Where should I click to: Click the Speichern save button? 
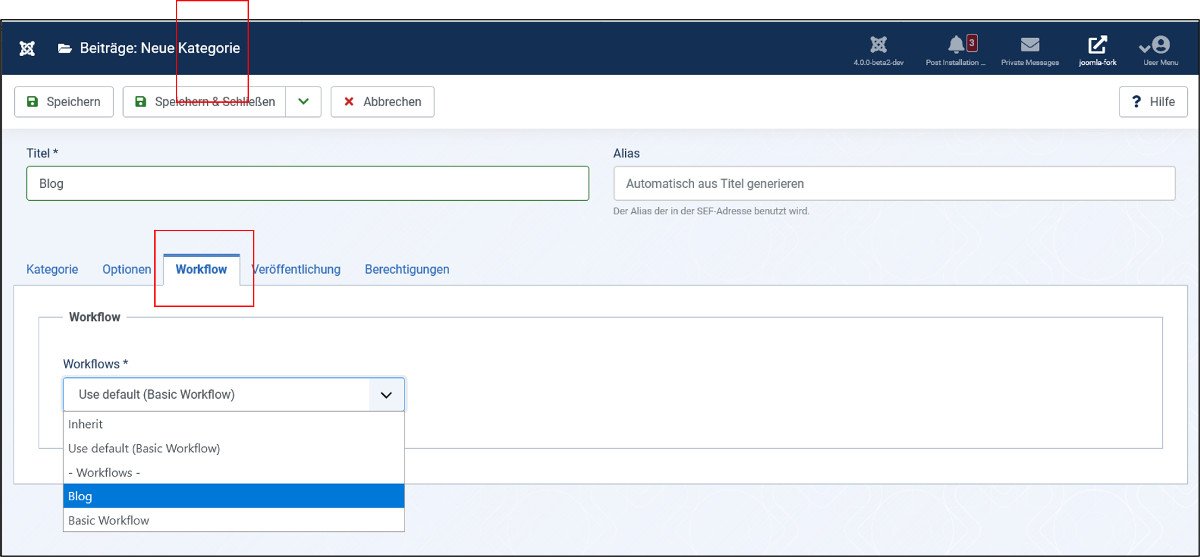tap(64, 101)
